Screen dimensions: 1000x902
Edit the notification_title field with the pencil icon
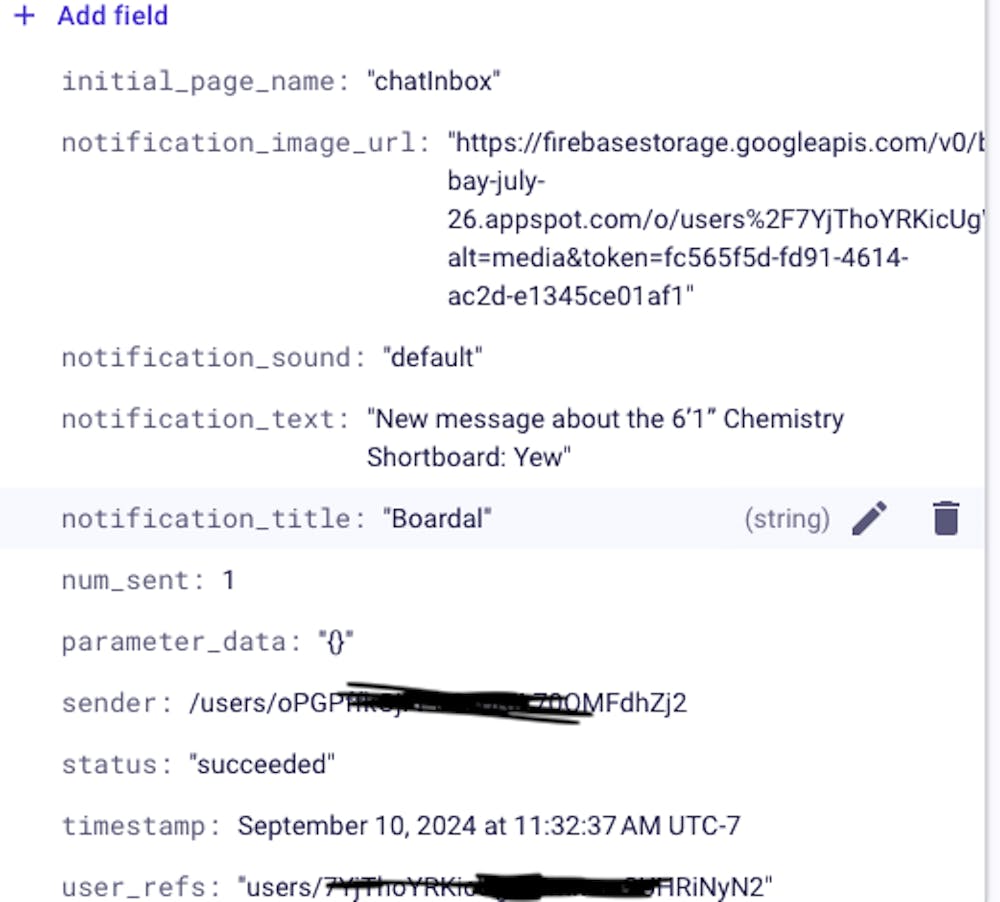coord(869,518)
